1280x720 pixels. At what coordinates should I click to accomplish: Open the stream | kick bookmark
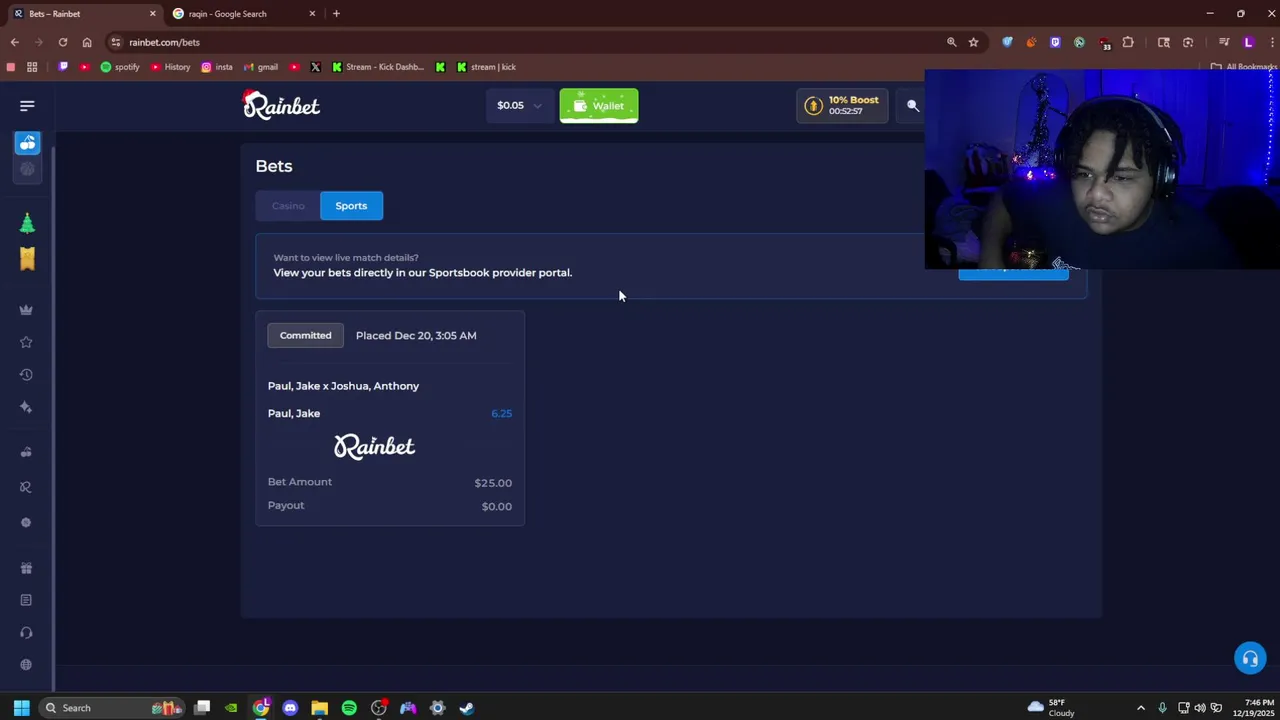click(486, 67)
